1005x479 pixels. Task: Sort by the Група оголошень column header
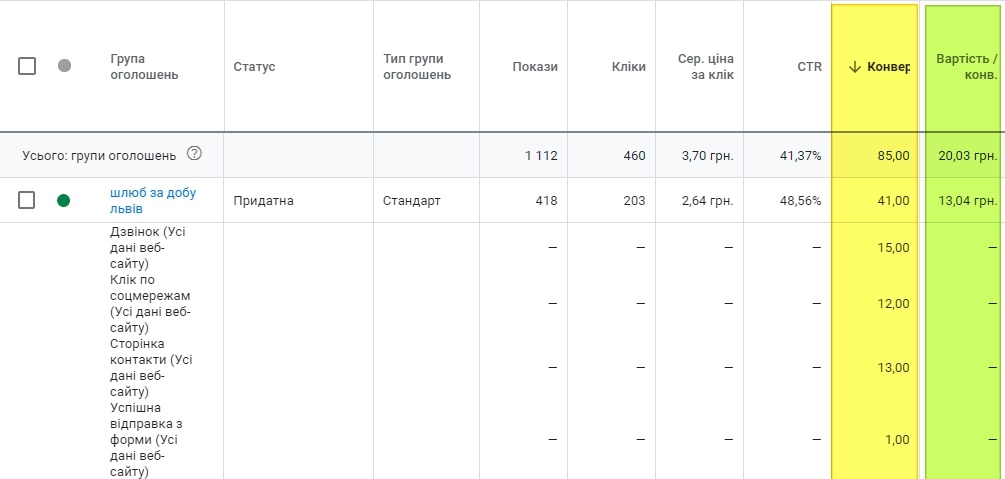click(x=144, y=67)
